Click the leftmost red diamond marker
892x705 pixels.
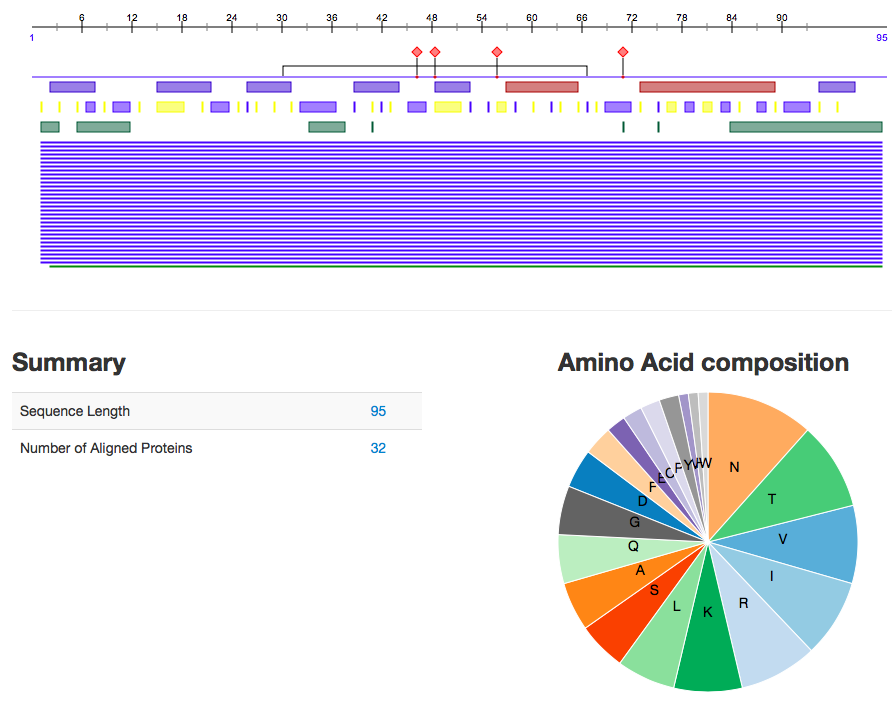tap(417, 52)
